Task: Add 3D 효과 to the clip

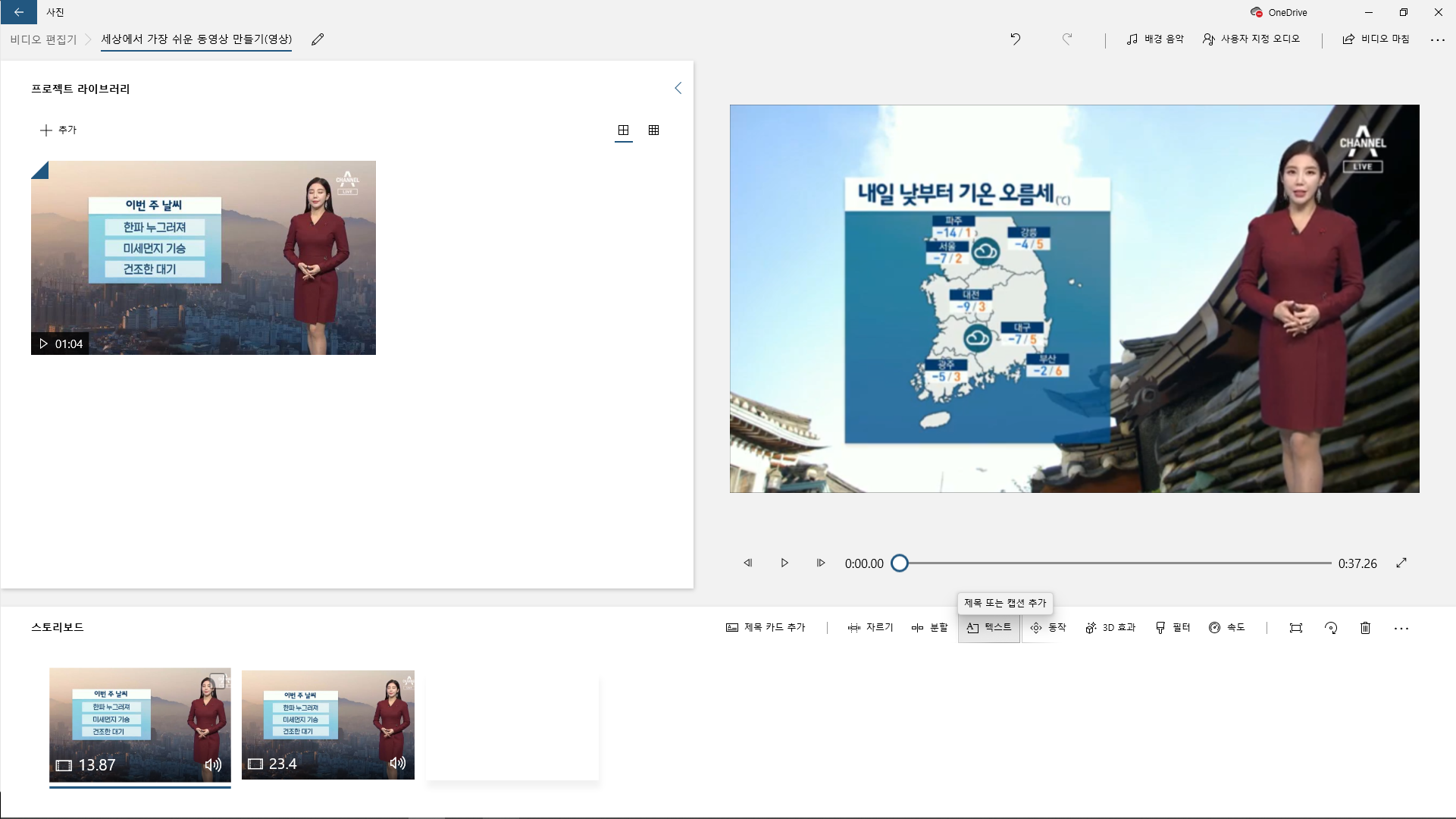Action: [1110, 628]
